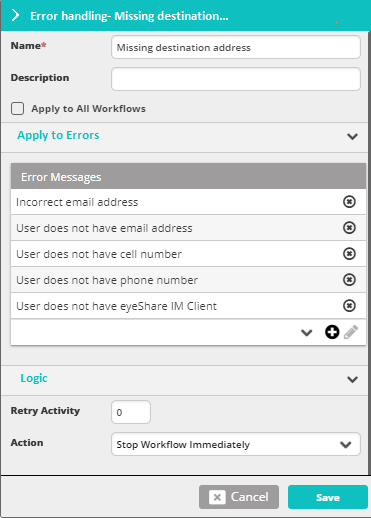Click the Apply to Errors heading

(x=58, y=135)
